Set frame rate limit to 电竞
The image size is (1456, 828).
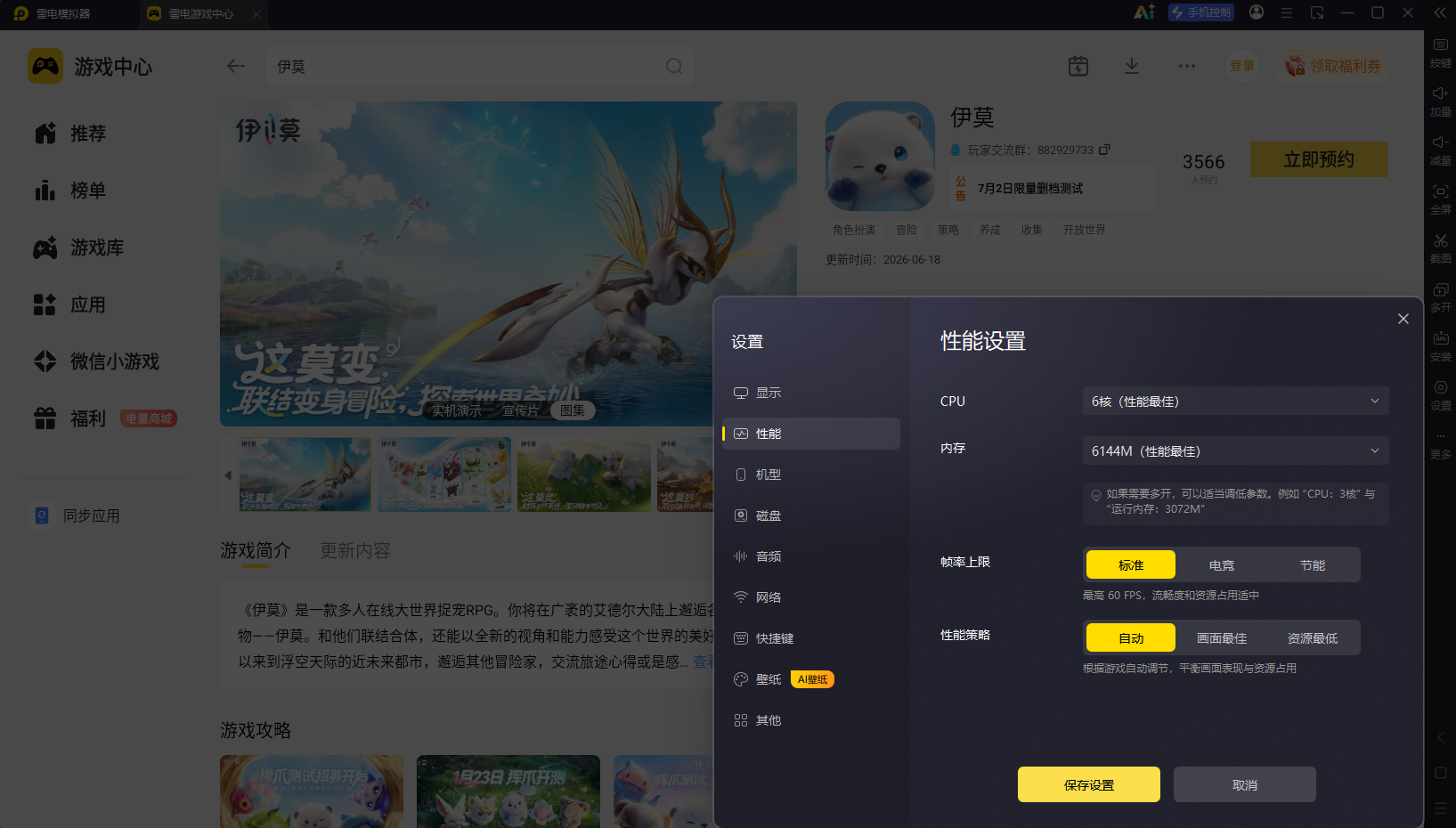click(1222, 565)
